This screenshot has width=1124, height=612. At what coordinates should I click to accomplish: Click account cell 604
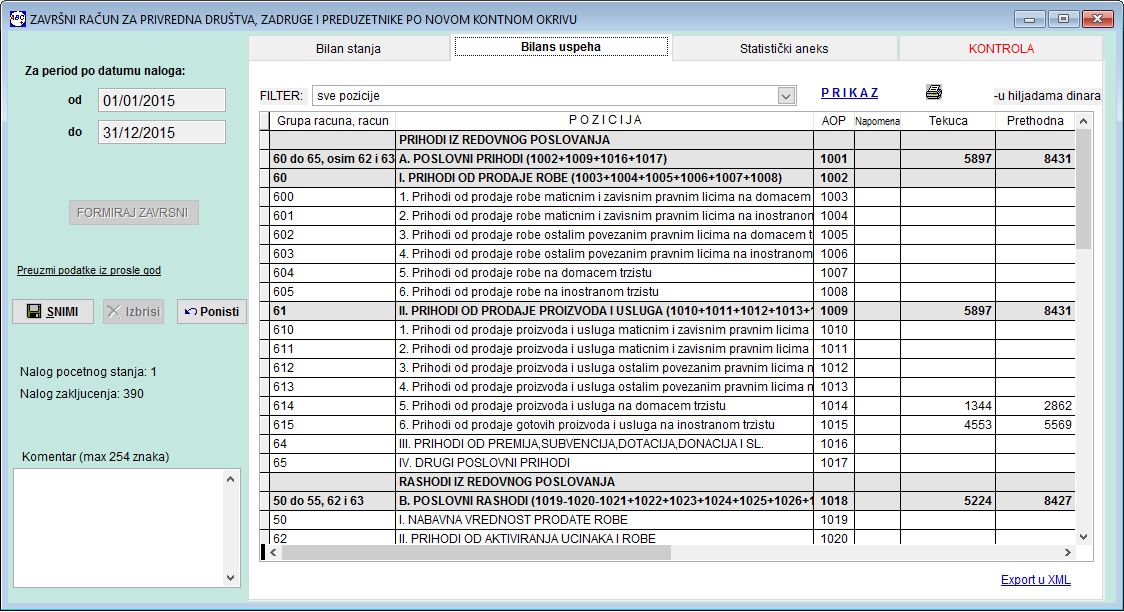coord(333,273)
